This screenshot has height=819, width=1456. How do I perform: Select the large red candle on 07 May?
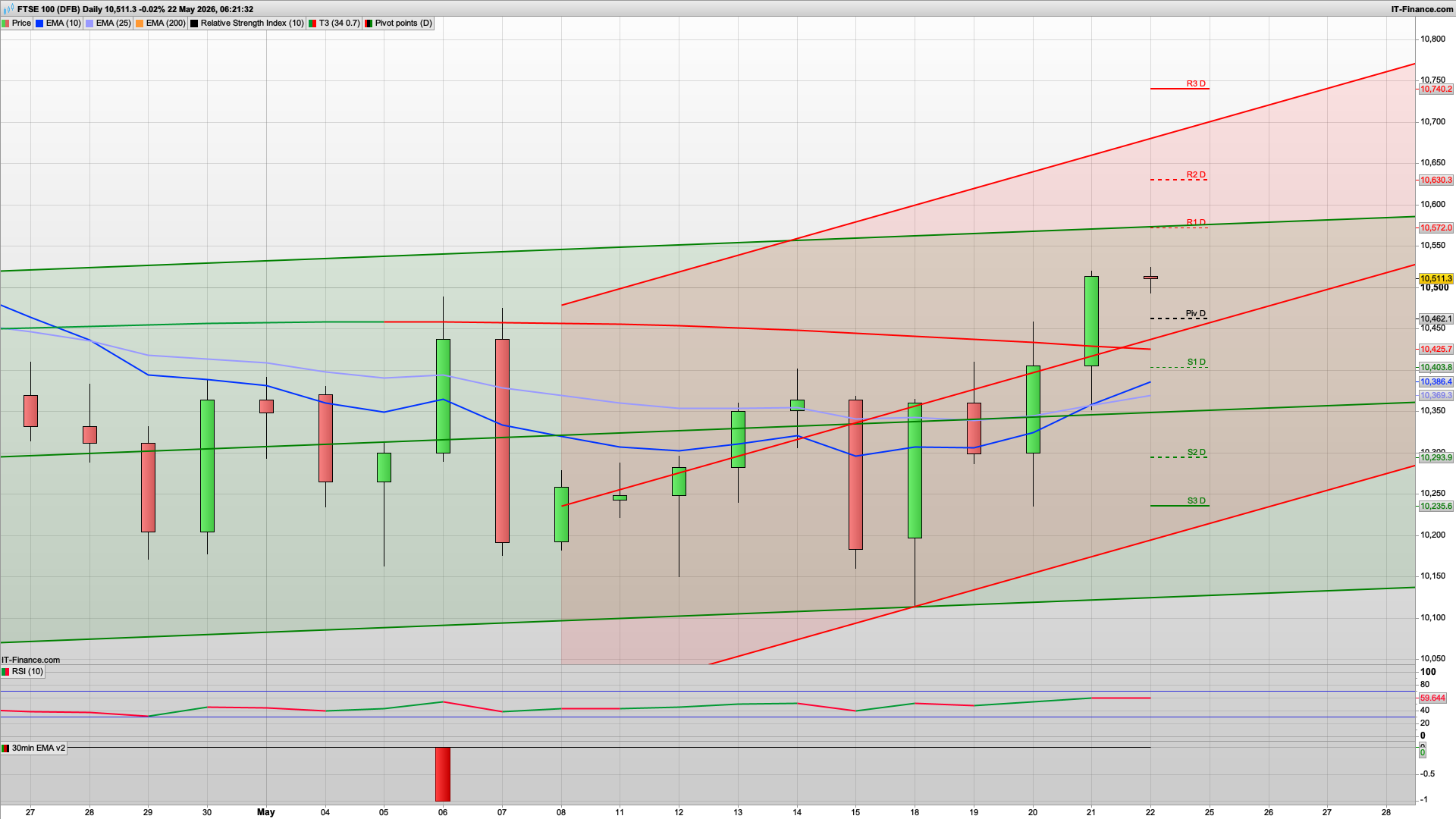pos(502,441)
